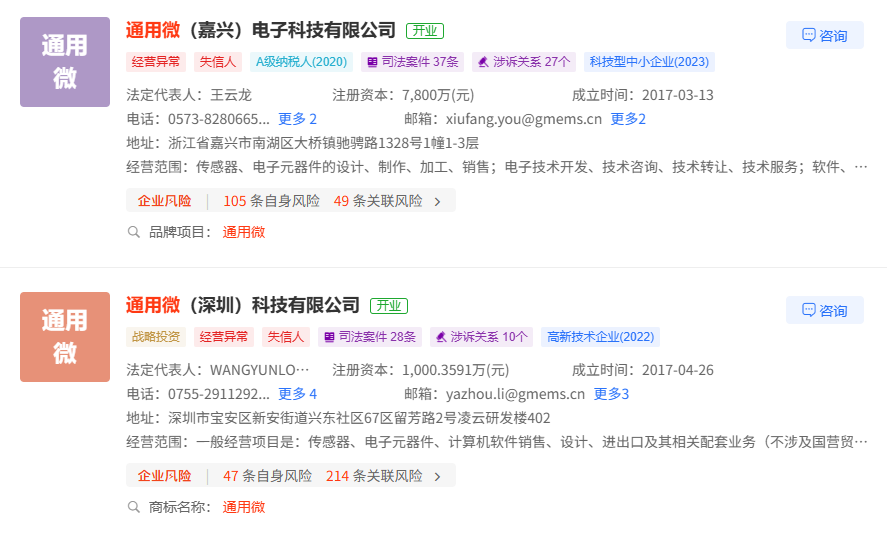Expand 更多2 emails next to xiufang.you@gmems.cn

click(x=628, y=119)
